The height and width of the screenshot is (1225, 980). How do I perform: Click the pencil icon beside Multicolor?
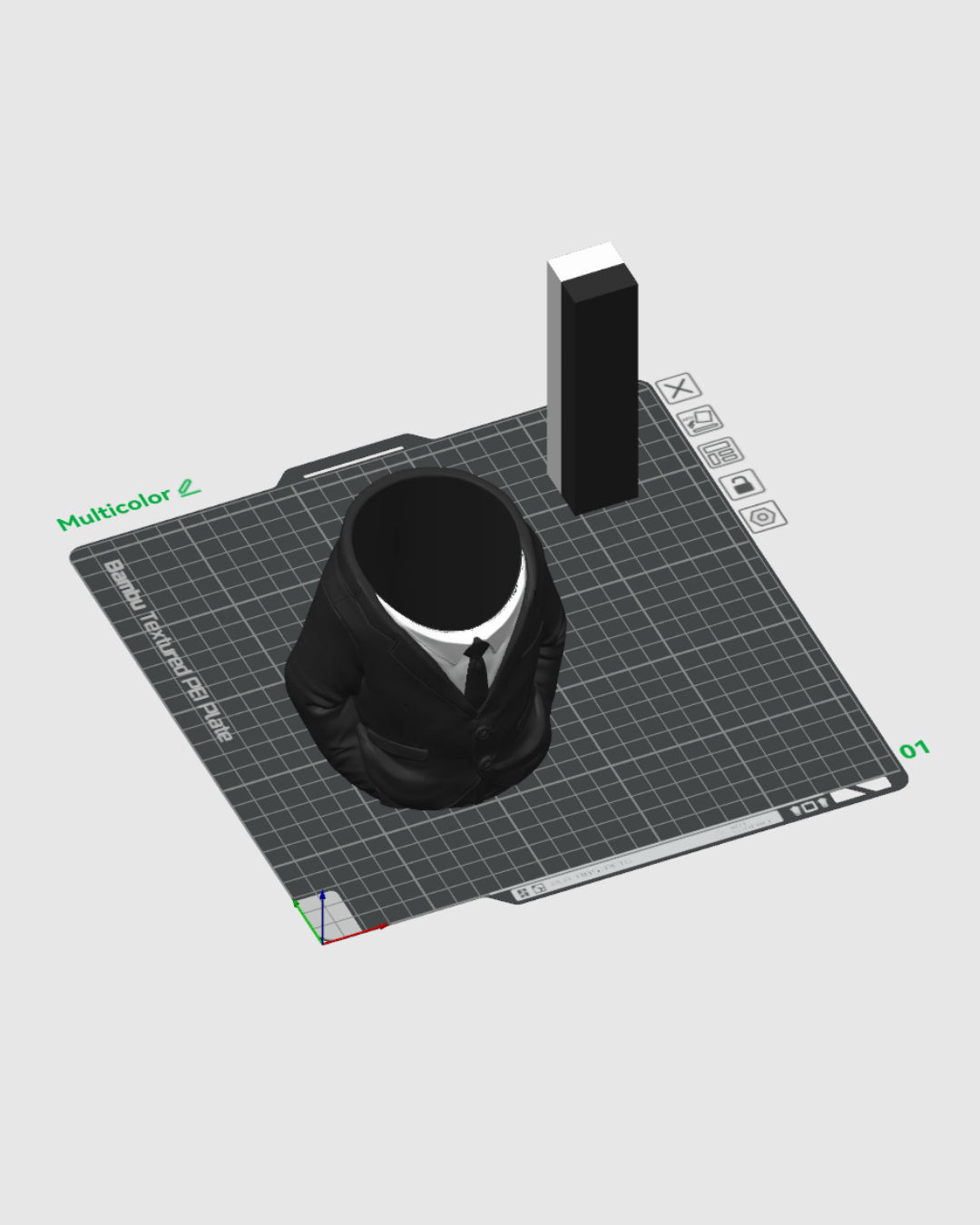pos(189,488)
